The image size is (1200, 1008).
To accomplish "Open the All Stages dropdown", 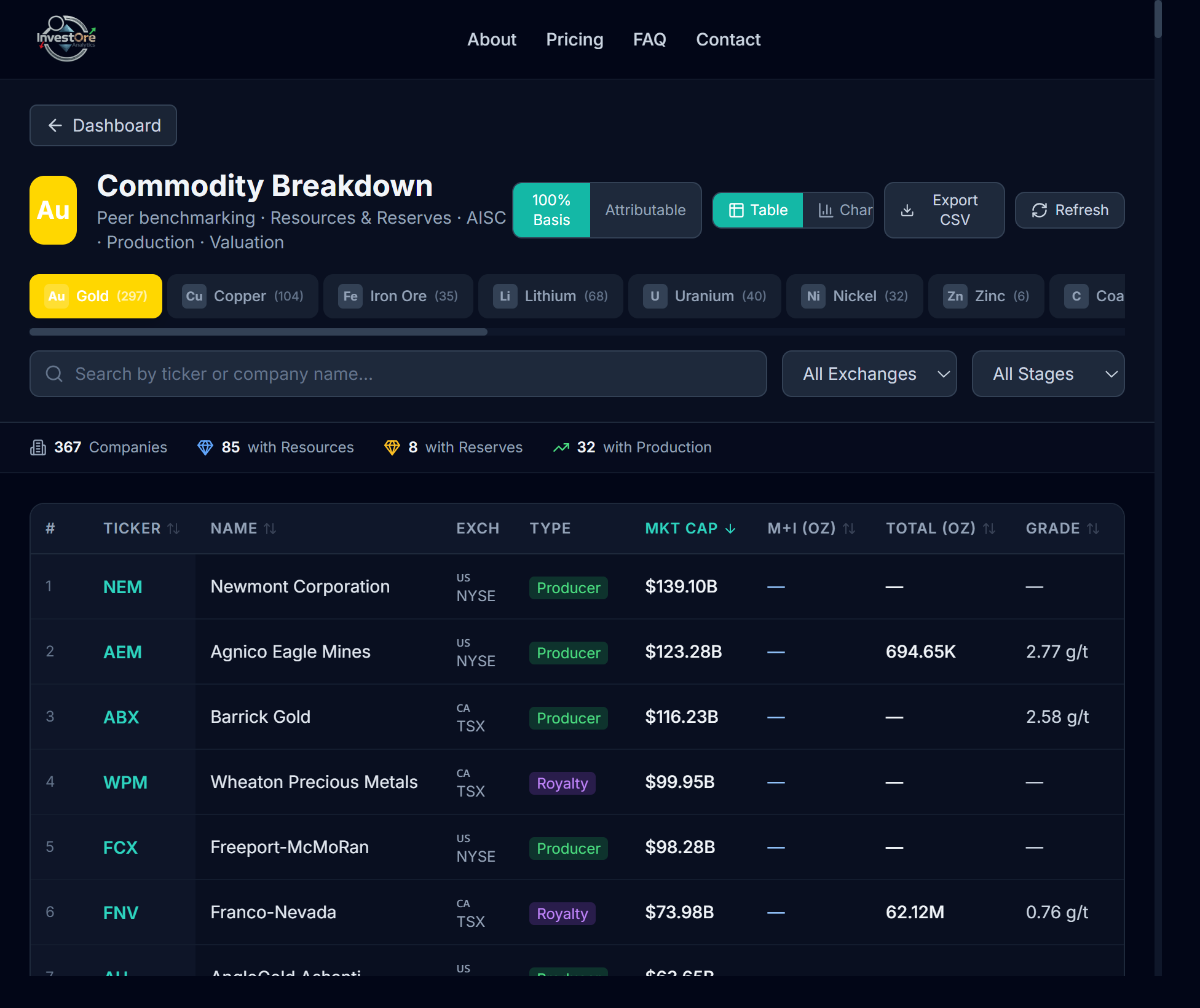I will pyautogui.click(x=1048, y=374).
